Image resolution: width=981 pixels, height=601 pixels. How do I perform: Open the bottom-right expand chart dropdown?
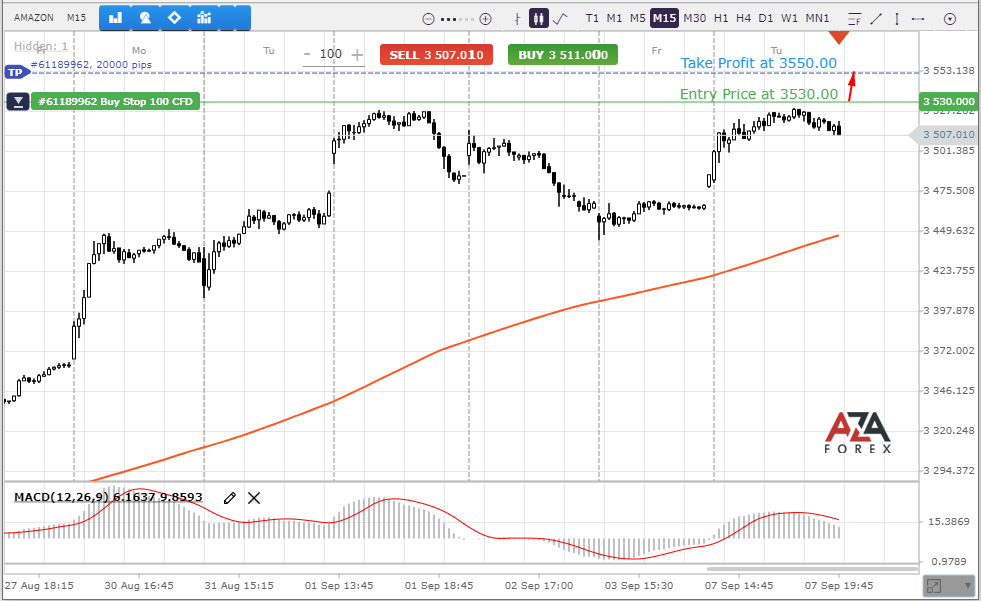[948, 586]
